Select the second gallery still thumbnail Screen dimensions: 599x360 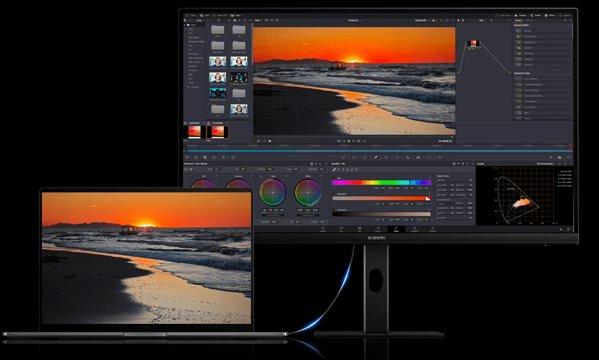point(218,132)
